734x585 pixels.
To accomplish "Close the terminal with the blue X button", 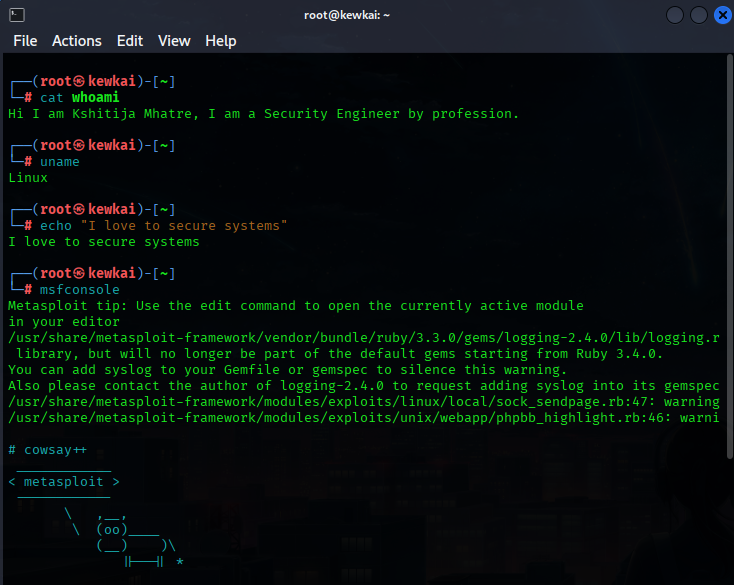I will [x=723, y=15].
